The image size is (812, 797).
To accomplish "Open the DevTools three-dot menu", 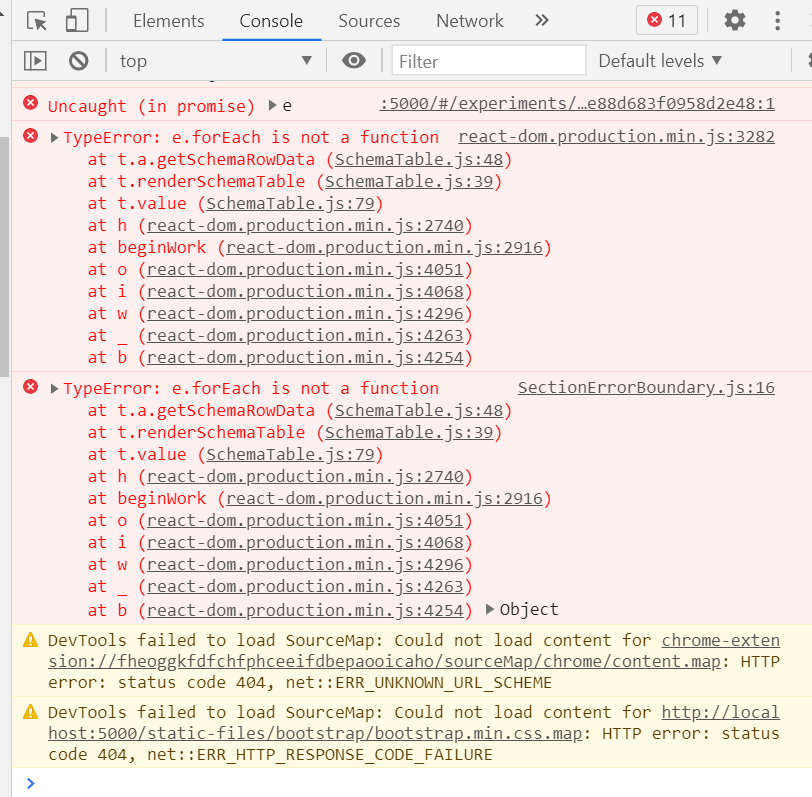I will point(777,21).
